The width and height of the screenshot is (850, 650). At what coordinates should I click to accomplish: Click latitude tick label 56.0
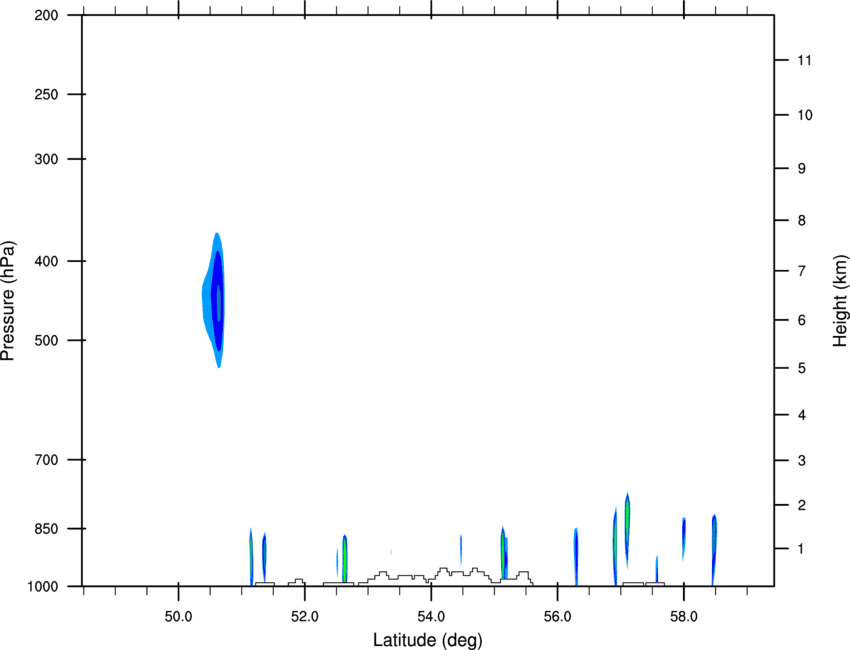coord(557,617)
